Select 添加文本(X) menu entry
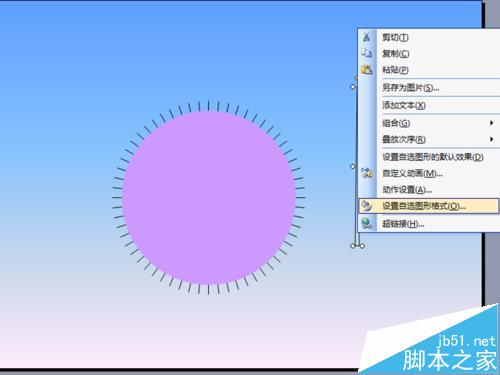 429,105
